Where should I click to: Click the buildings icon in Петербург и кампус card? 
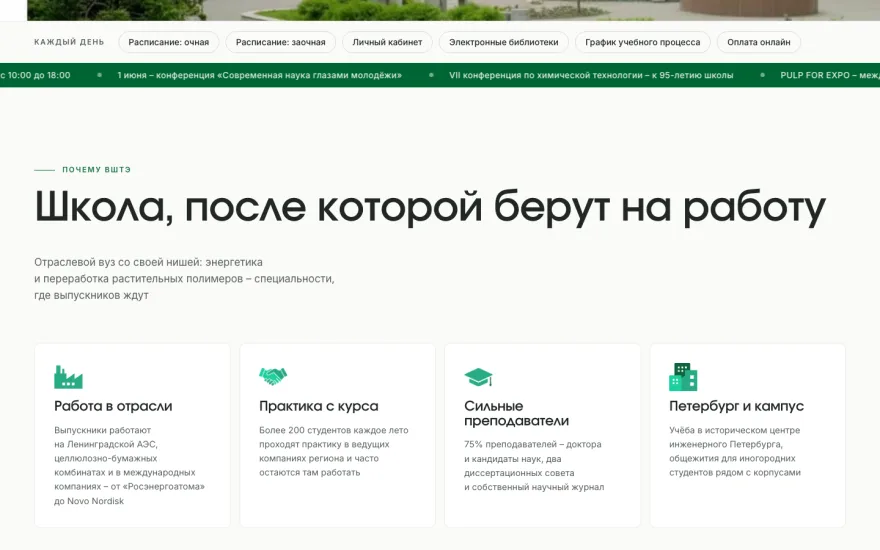tap(683, 377)
